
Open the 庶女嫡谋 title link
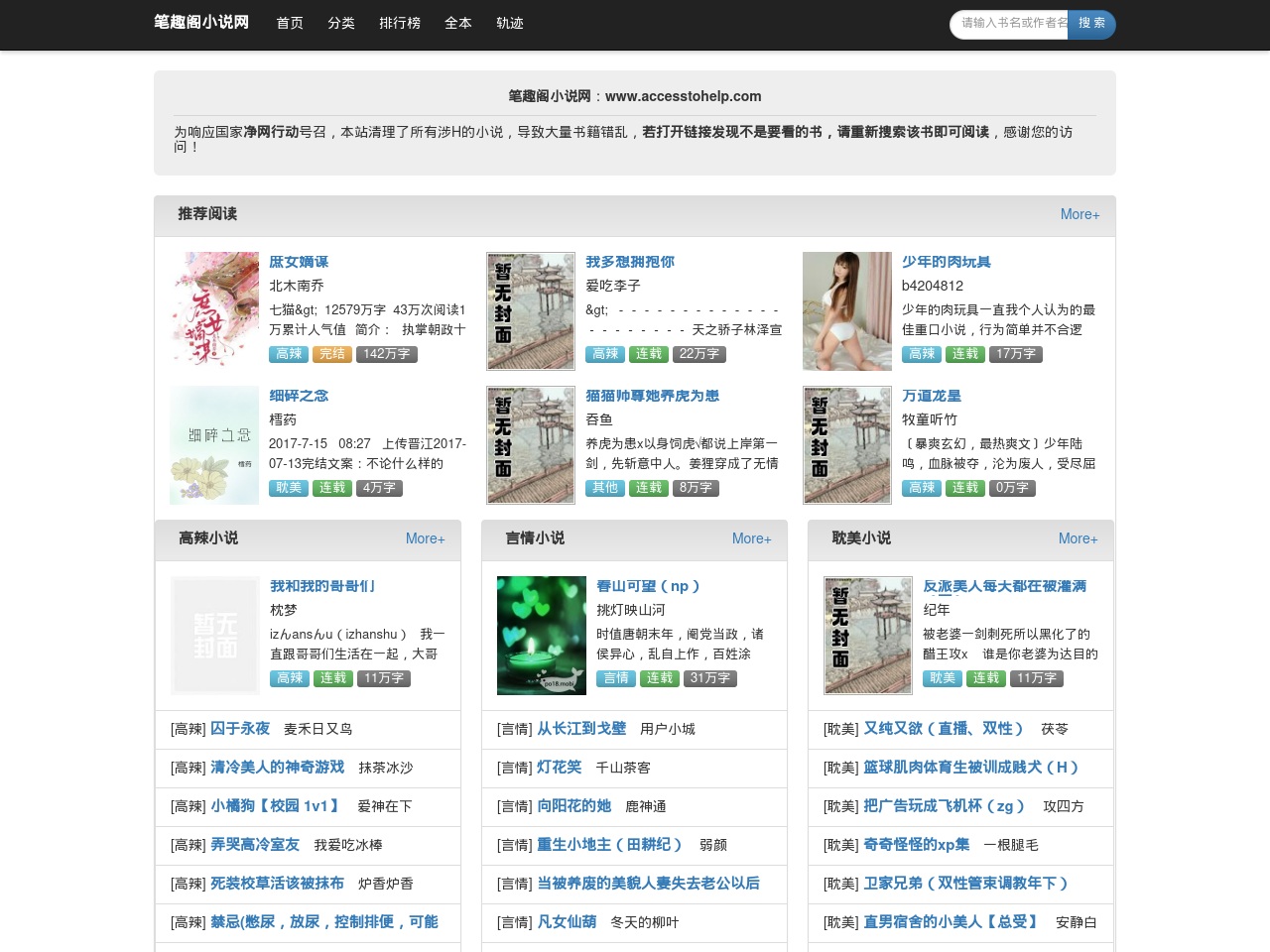pyautogui.click(x=299, y=262)
